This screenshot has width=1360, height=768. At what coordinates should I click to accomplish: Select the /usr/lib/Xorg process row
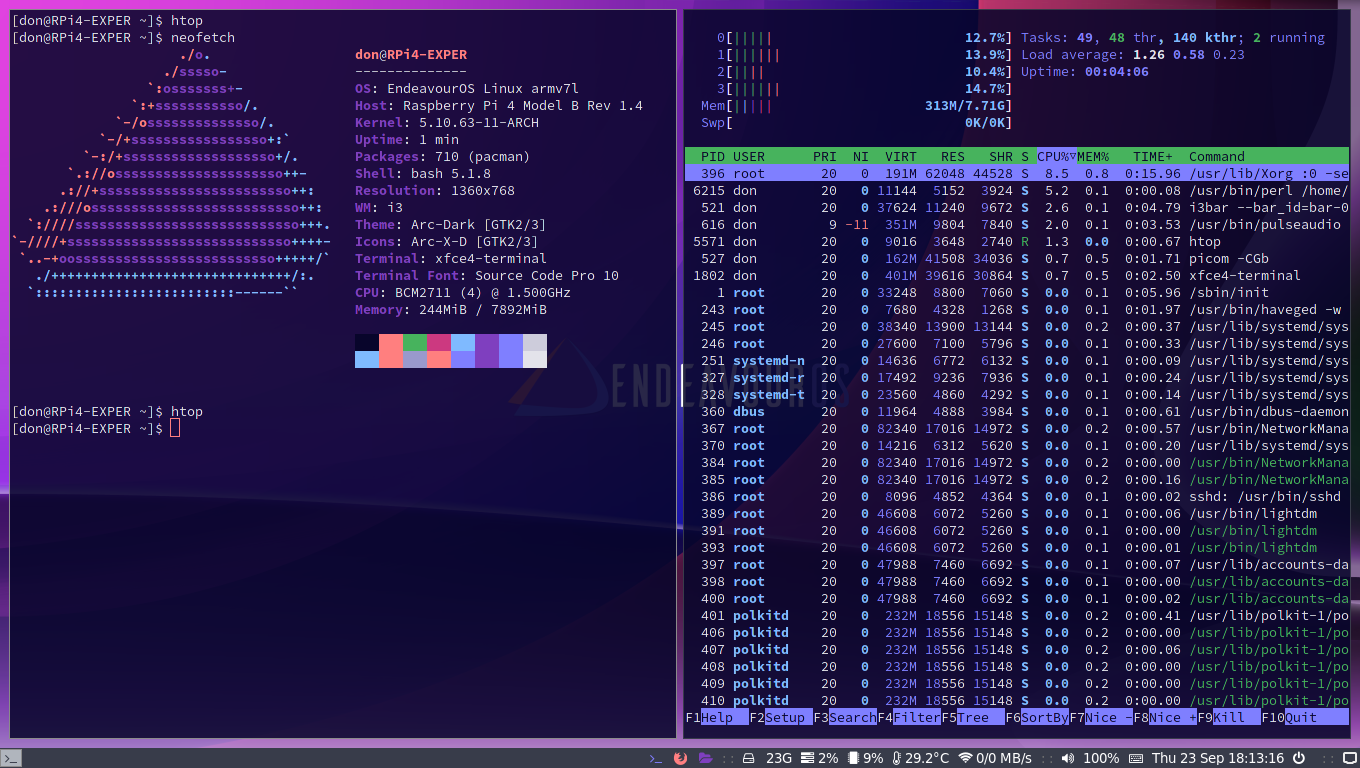click(x=1017, y=173)
